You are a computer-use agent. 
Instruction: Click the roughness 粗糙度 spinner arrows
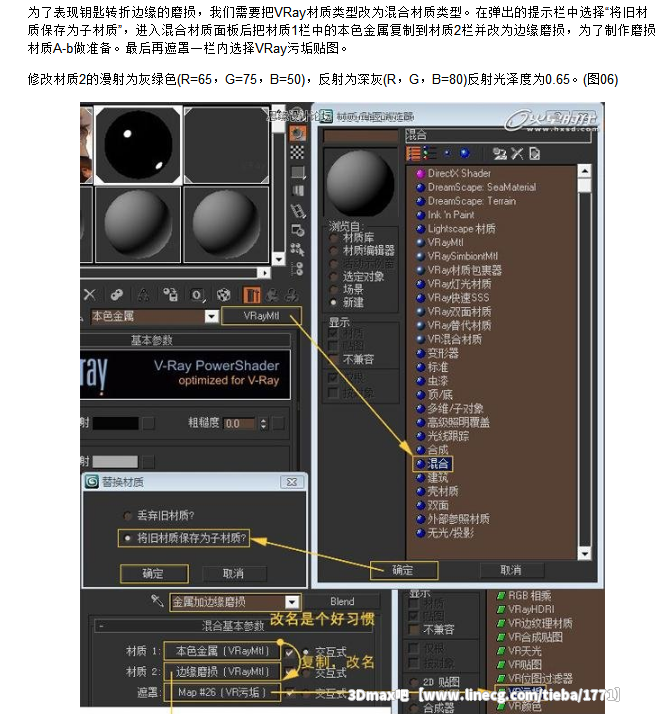(263, 423)
